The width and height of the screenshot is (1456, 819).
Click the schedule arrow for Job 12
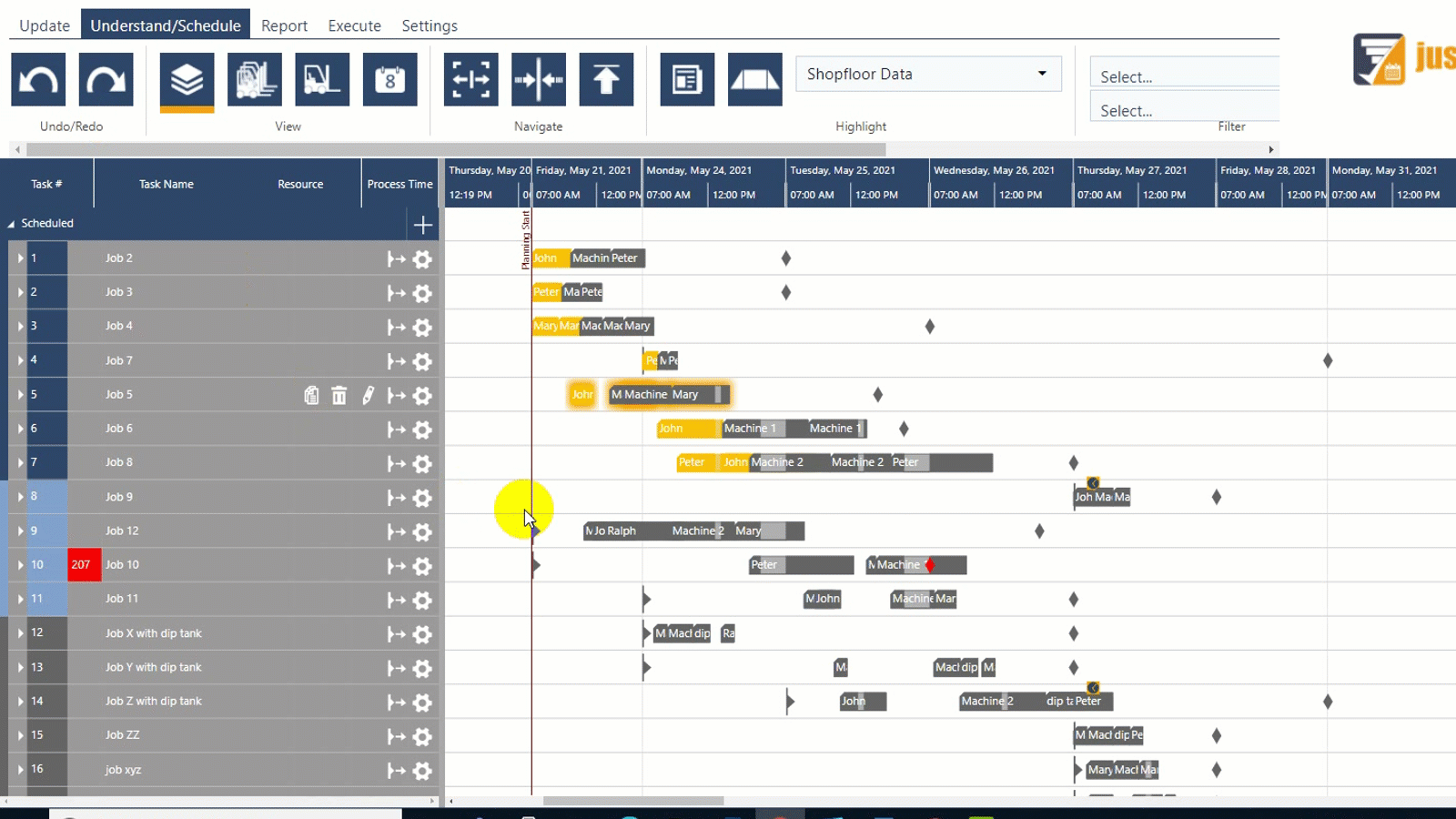396,531
